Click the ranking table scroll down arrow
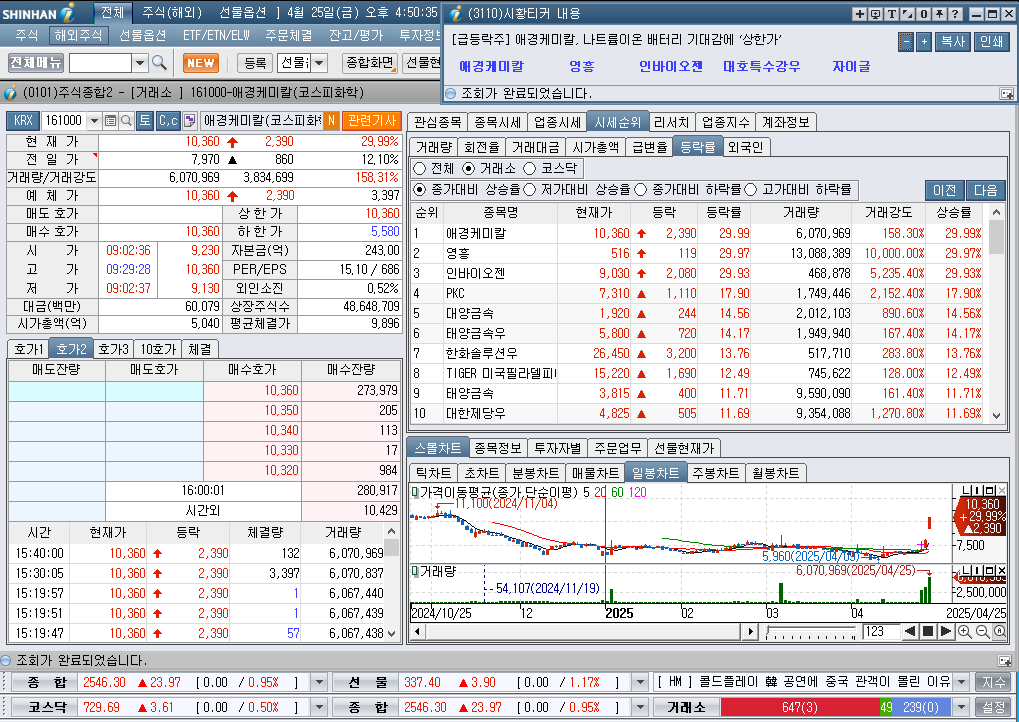The image size is (1019, 722). point(996,417)
